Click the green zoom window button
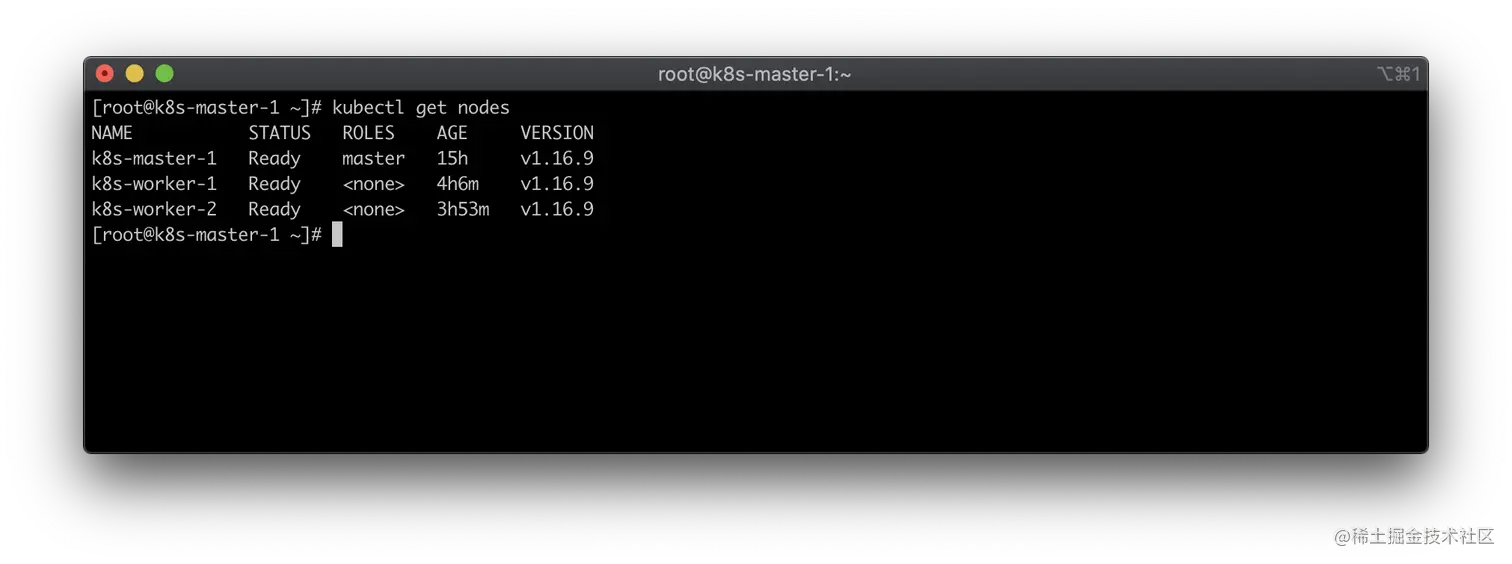1512x564 pixels. 165,74
